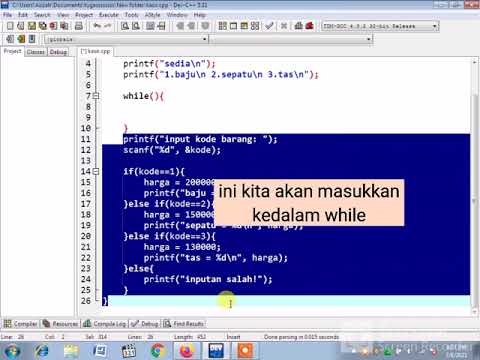Screen dimensions: 480x360
Task: Open Firefox from the taskbar
Action: (x=187, y=351)
